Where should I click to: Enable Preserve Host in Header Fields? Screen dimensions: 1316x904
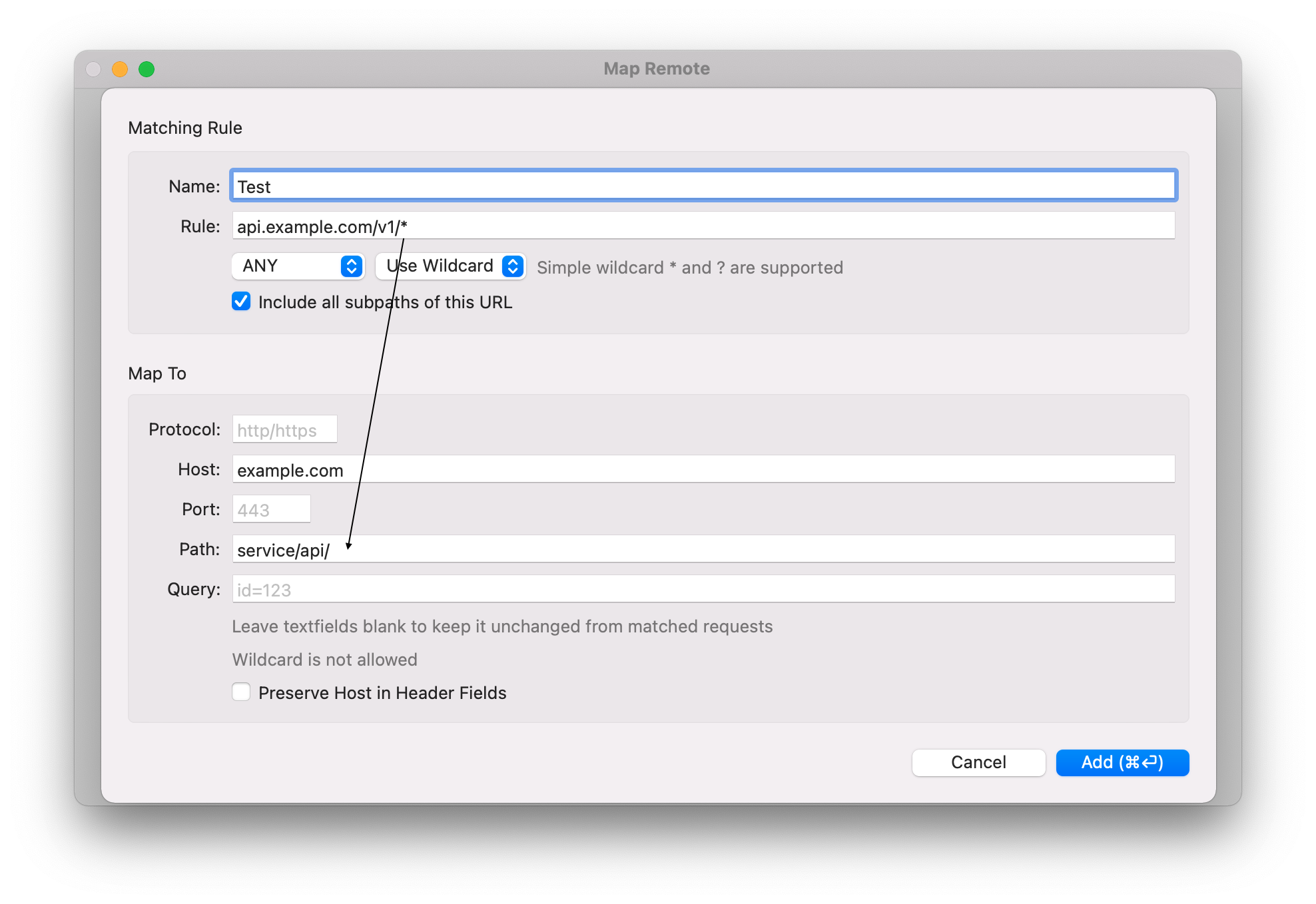click(241, 692)
